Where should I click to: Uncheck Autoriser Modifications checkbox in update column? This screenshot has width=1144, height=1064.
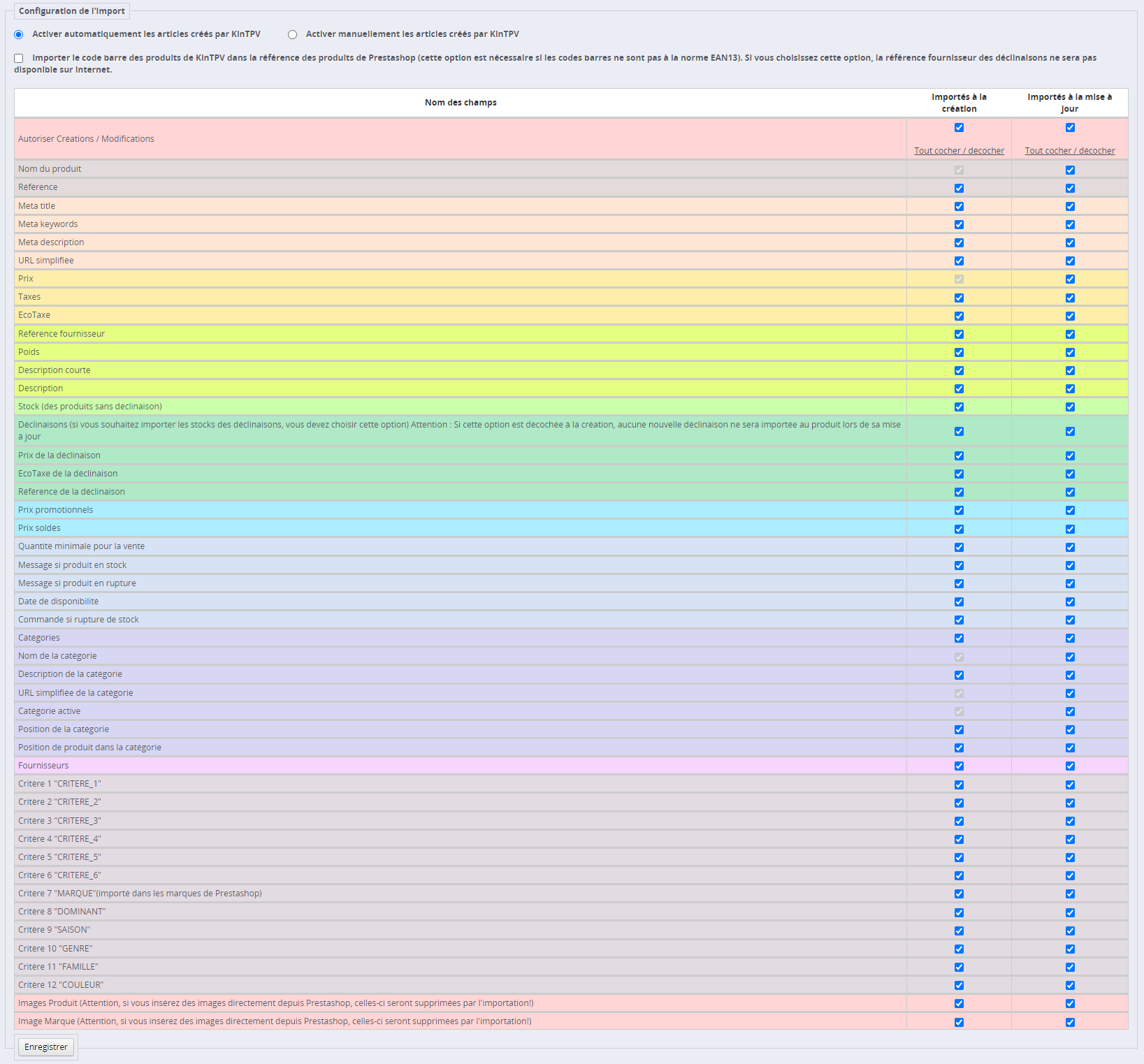point(1070,128)
